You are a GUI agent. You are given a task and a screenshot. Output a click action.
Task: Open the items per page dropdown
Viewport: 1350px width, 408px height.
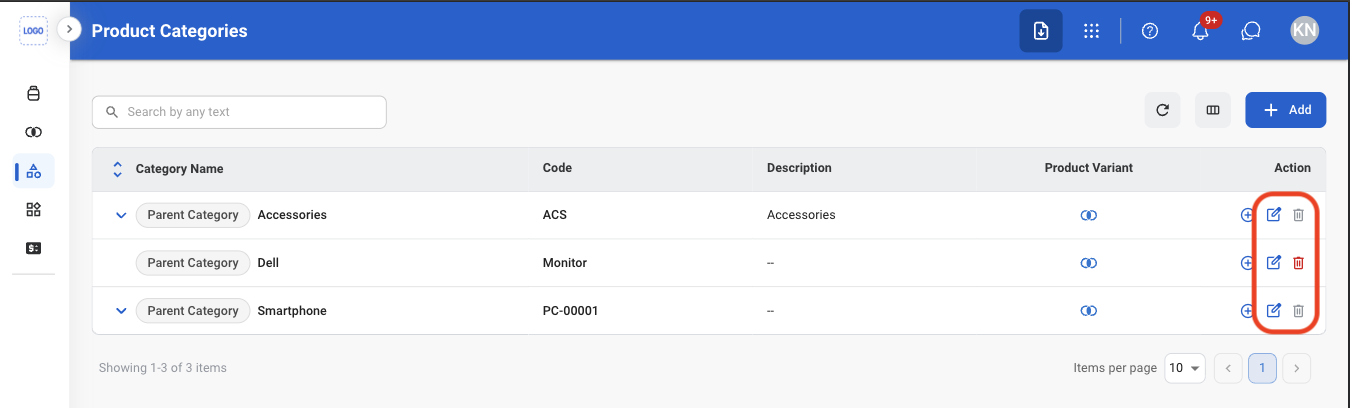(x=1185, y=368)
